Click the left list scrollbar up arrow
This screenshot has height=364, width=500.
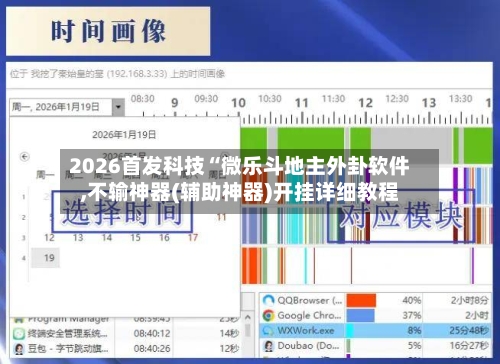pos(248,317)
